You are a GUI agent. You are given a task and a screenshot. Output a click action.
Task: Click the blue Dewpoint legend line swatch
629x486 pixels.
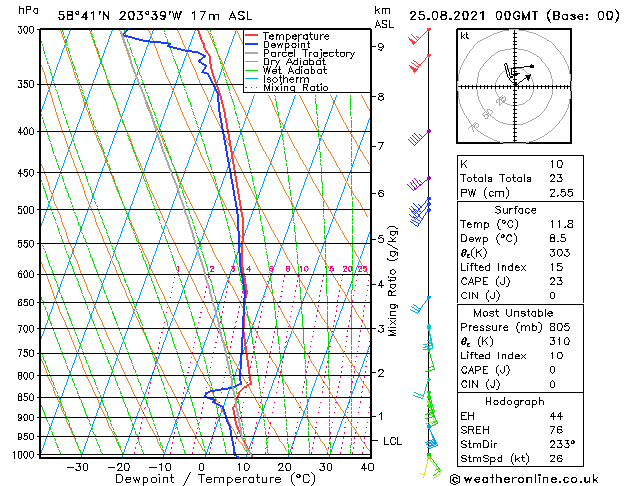252,44
